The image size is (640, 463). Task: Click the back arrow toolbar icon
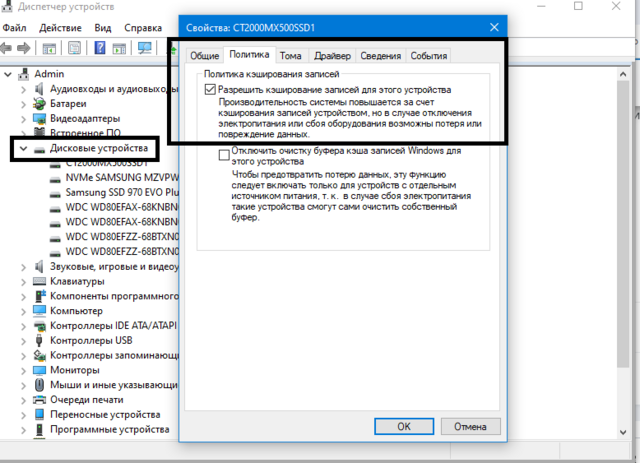8,48
